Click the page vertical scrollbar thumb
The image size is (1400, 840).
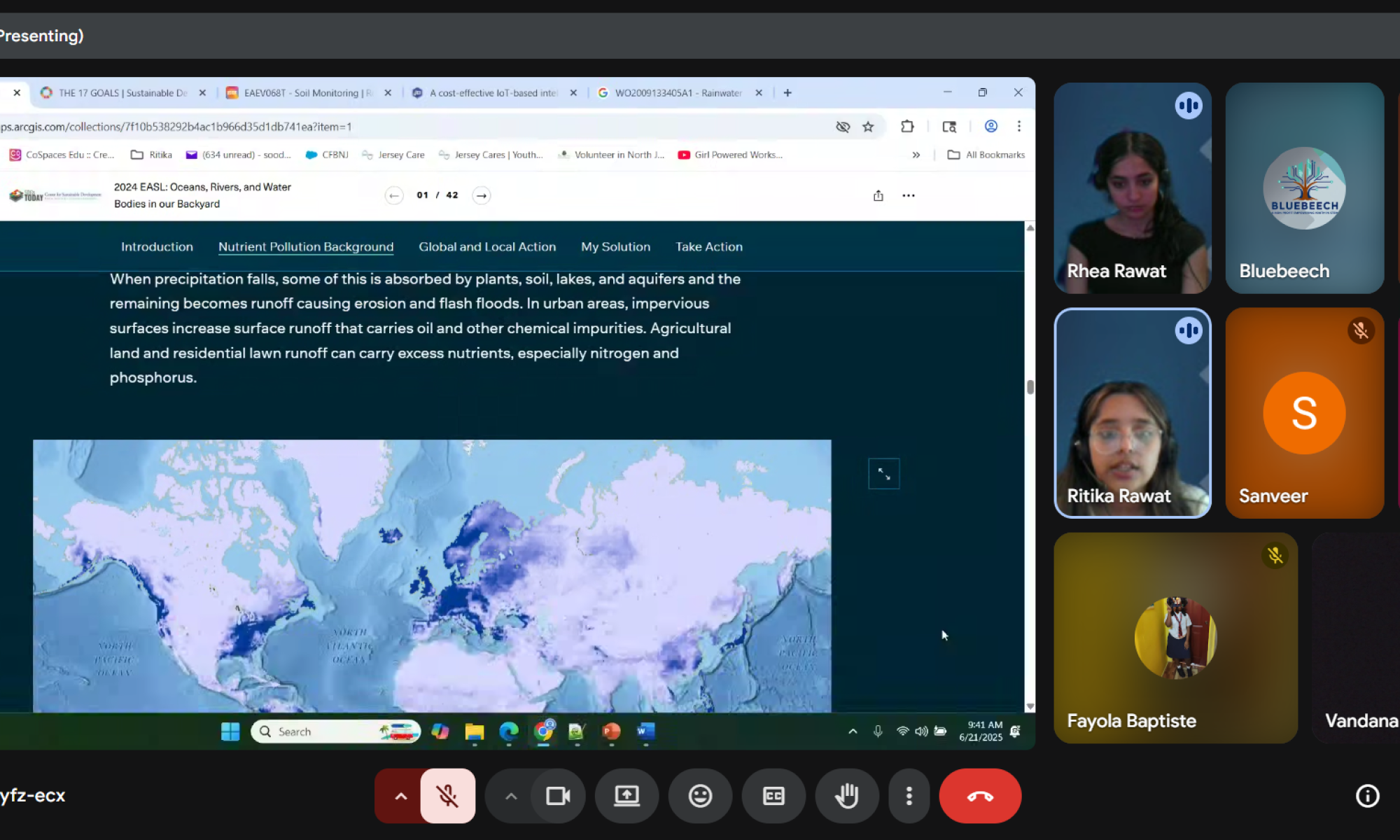(x=1030, y=387)
